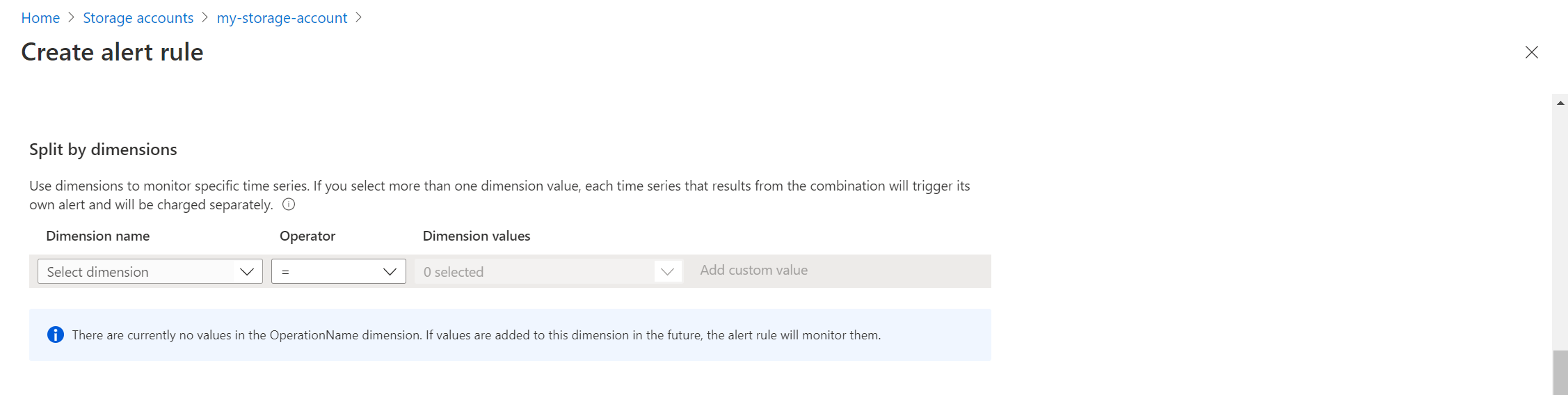Click the Add custom value field
Viewport: 1568px width, 395px height.
pyautogui.click(x=753, y=271)
